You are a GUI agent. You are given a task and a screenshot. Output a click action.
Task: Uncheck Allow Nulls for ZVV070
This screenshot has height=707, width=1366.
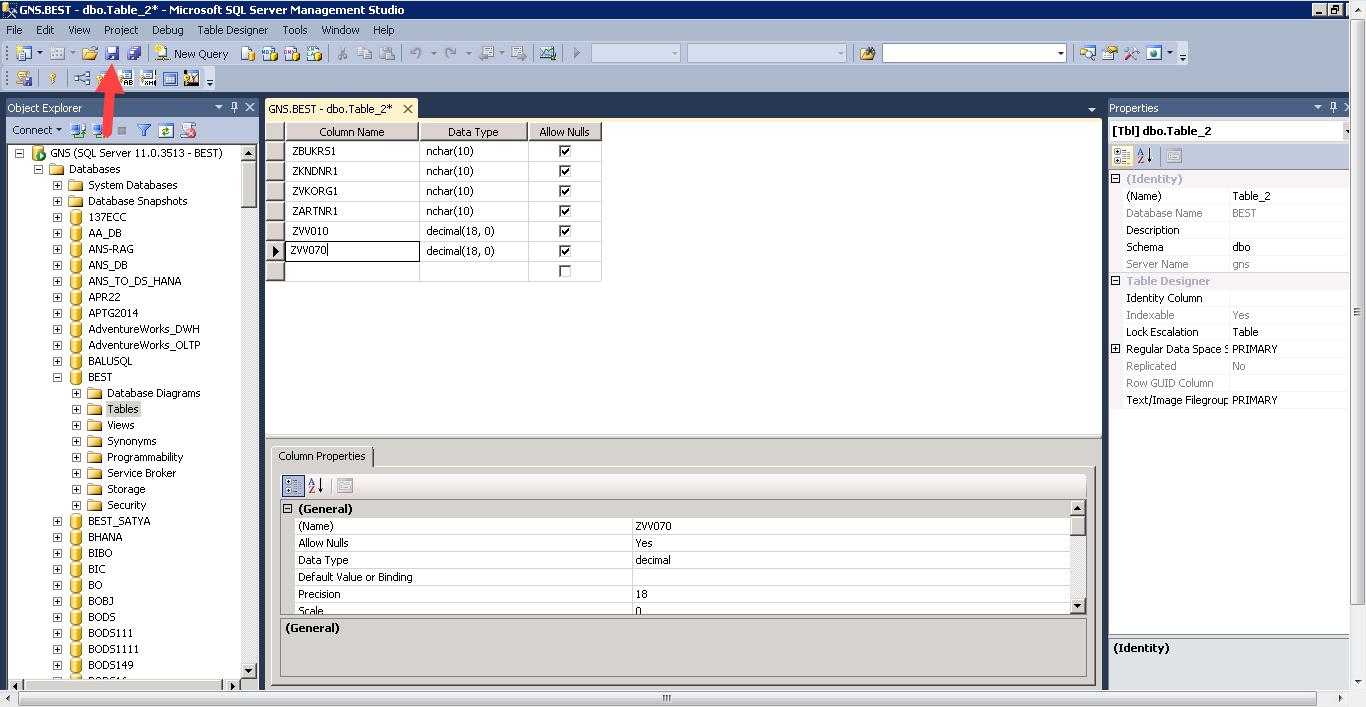tap(565, 251)
